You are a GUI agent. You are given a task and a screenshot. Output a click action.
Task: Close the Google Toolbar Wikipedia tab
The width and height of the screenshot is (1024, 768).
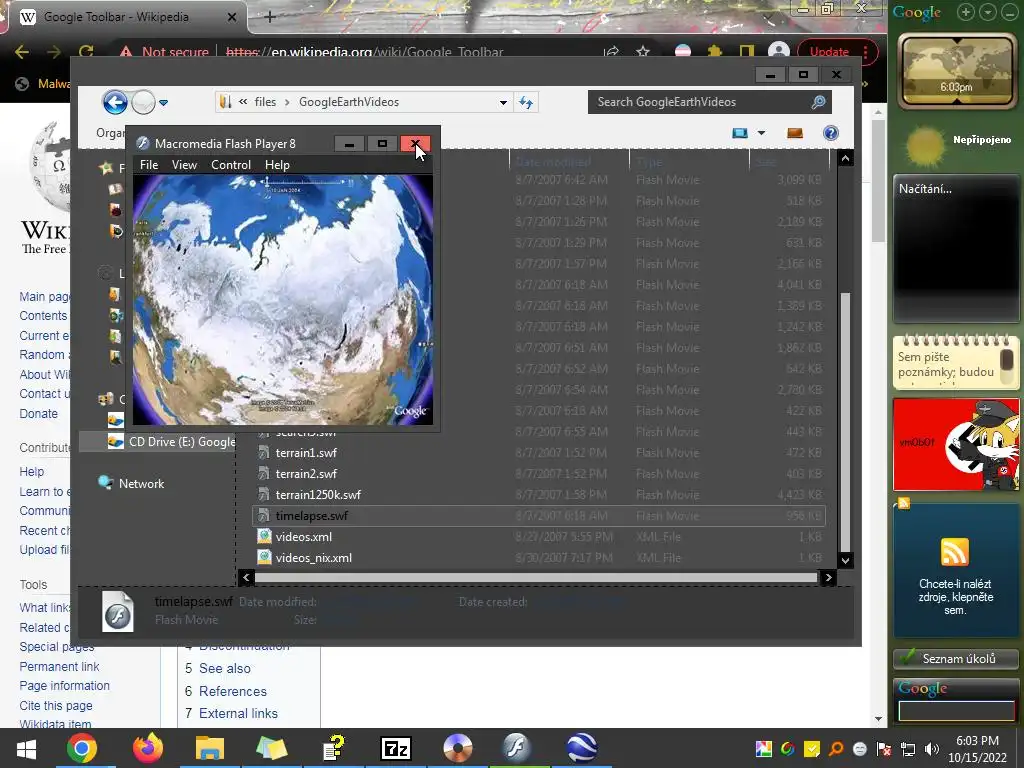click(x=232, y=17)
